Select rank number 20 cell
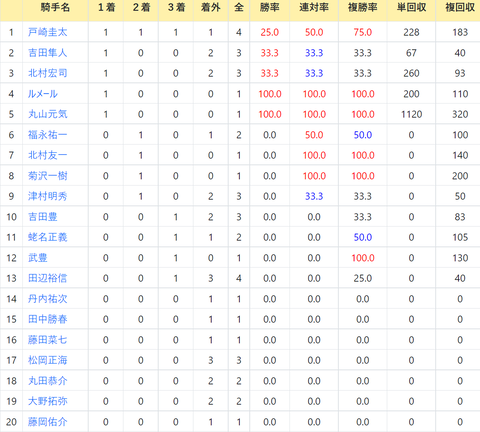The width and height of the screenshot is (480, 432). coord(11,422)
